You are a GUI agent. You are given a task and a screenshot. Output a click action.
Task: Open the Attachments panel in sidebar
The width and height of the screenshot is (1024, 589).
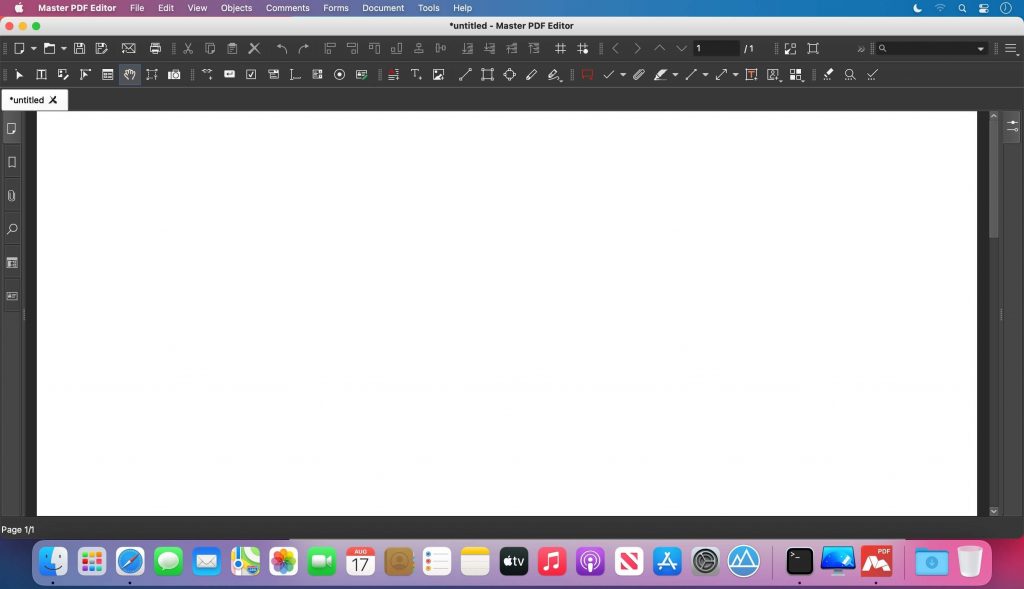12,196
